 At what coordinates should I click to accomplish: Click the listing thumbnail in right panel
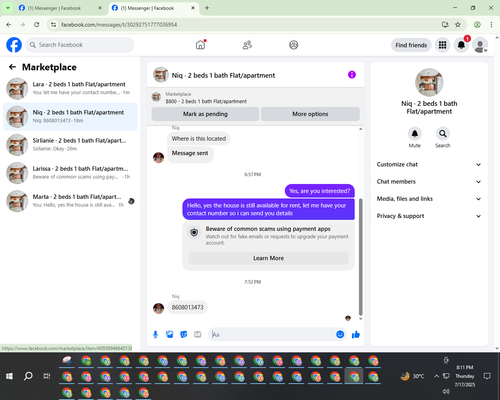click(x=429, y=82)
